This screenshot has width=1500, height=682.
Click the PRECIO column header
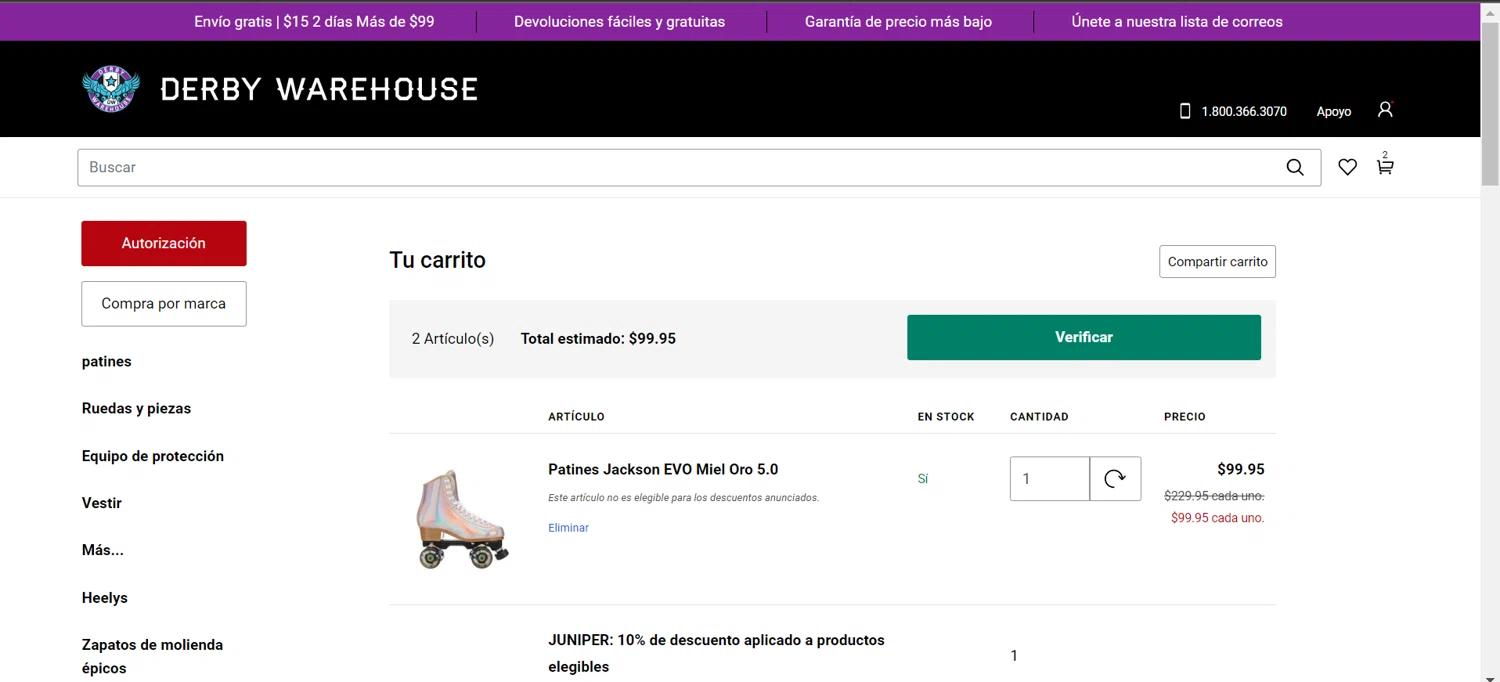[x=1185, y=417]
